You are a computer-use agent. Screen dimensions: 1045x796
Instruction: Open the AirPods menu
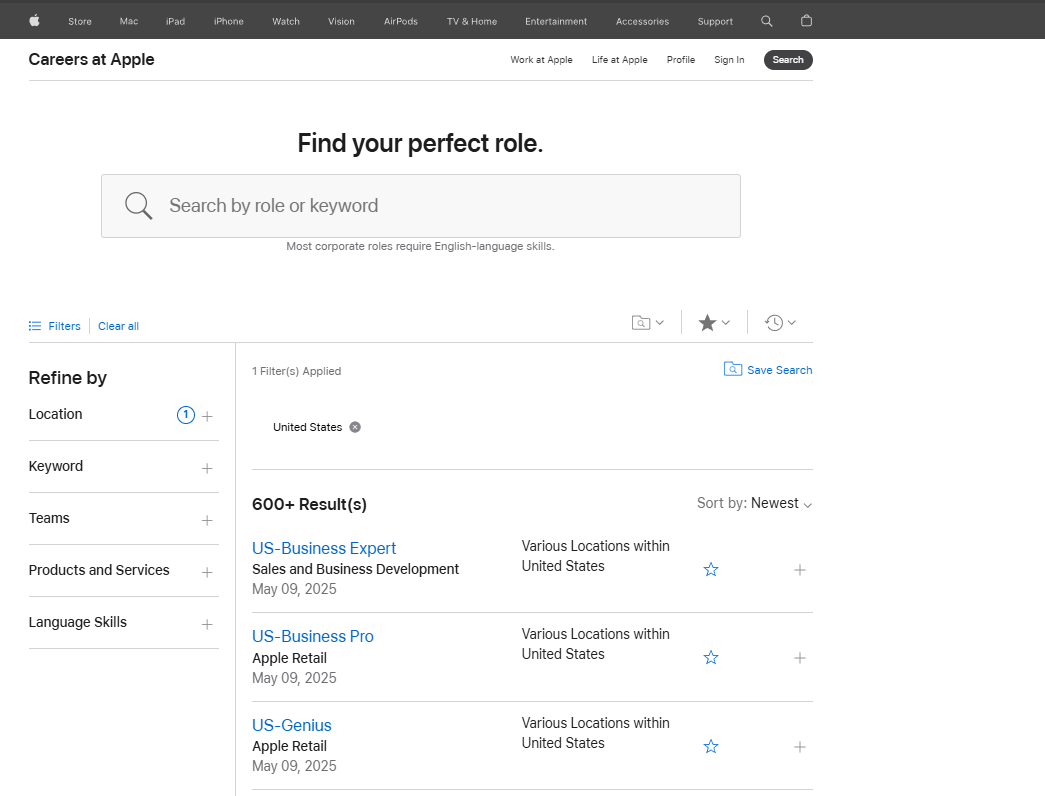pyautogui.click(x=401, y=21)
